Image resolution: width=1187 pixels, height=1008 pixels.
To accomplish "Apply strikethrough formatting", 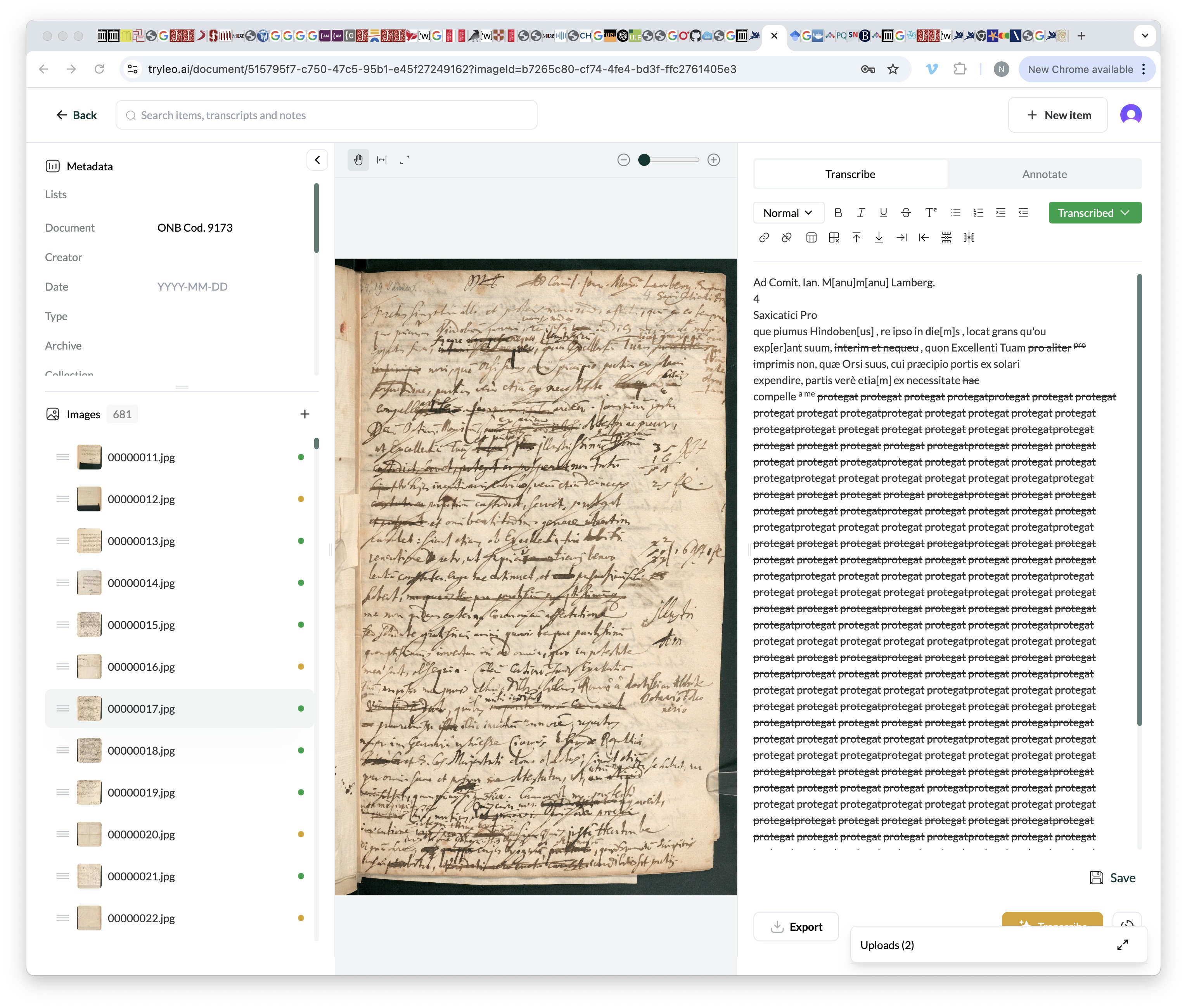I will tap(906, 213).
